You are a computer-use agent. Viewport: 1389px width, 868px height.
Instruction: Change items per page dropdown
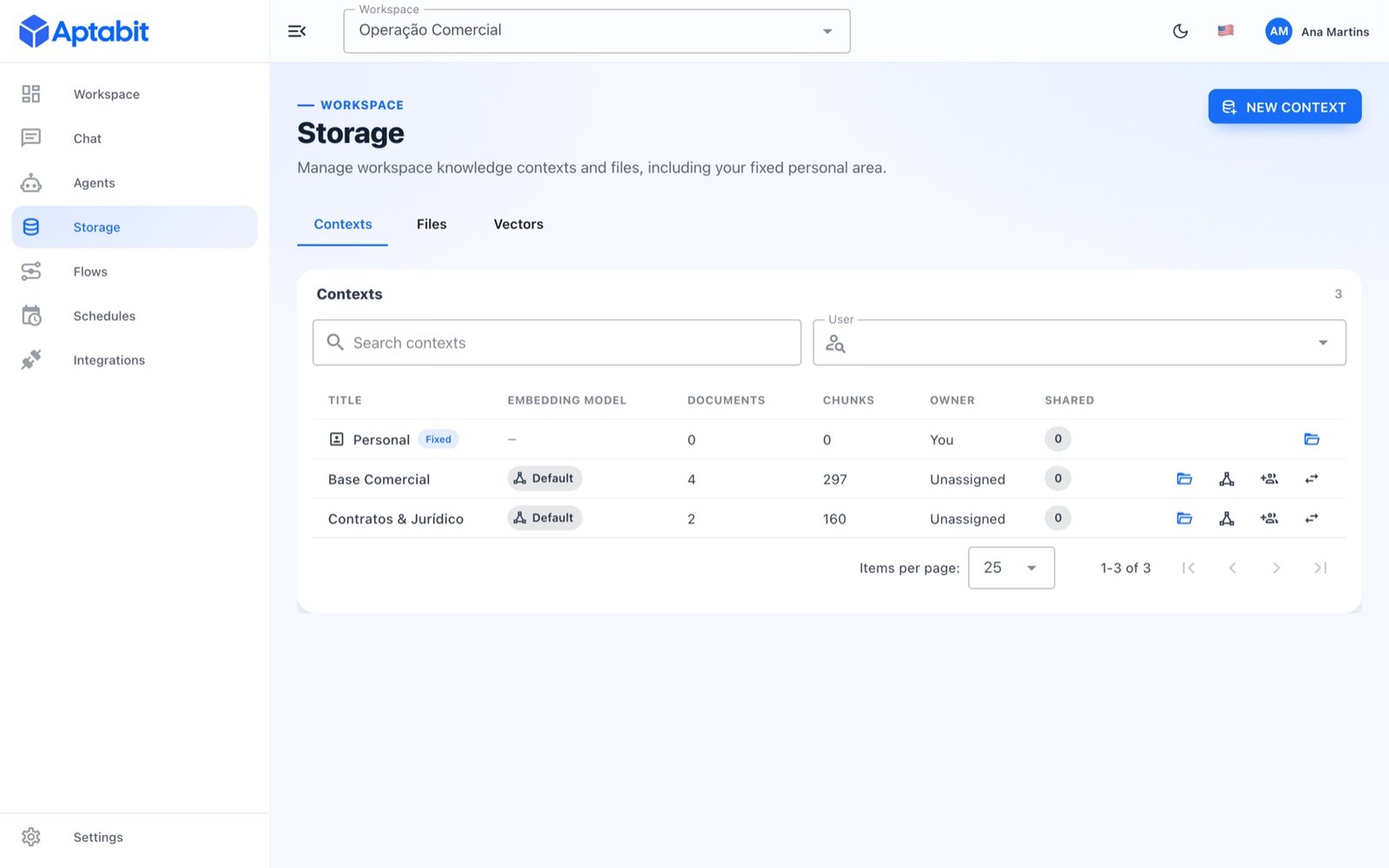[1011, 568]
